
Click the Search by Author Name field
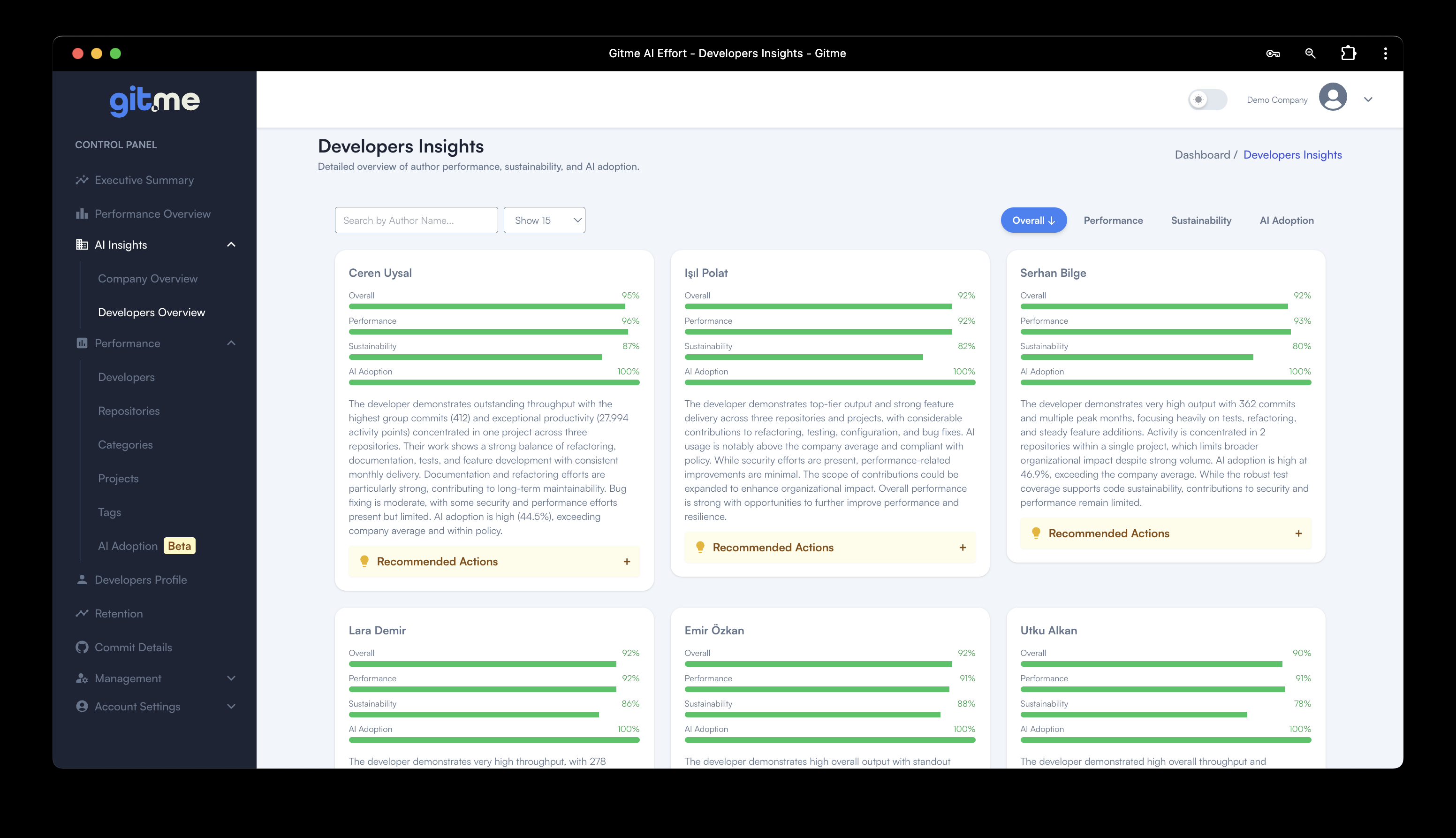416,220
